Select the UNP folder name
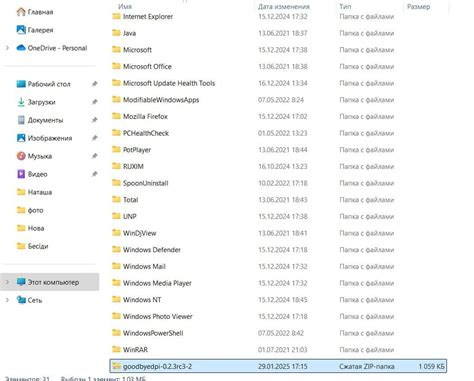This screenshot has width=474, height=381. pos(130,216)
